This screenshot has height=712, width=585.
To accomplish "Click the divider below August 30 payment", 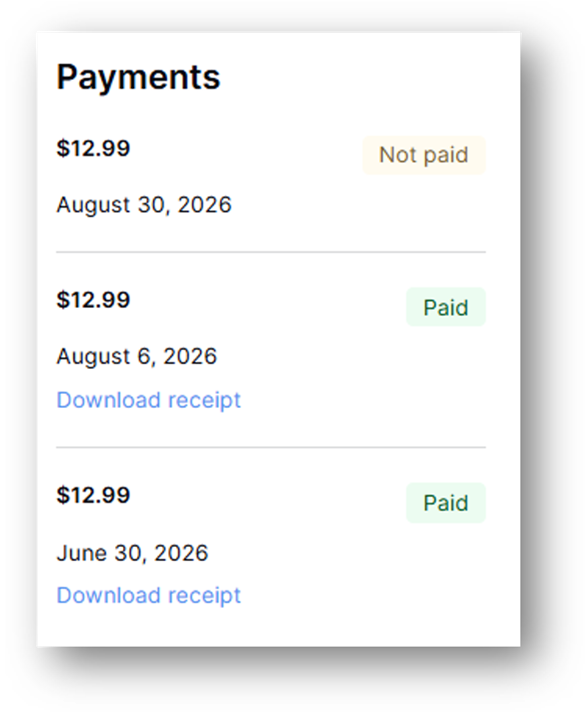I will [271, 252].
